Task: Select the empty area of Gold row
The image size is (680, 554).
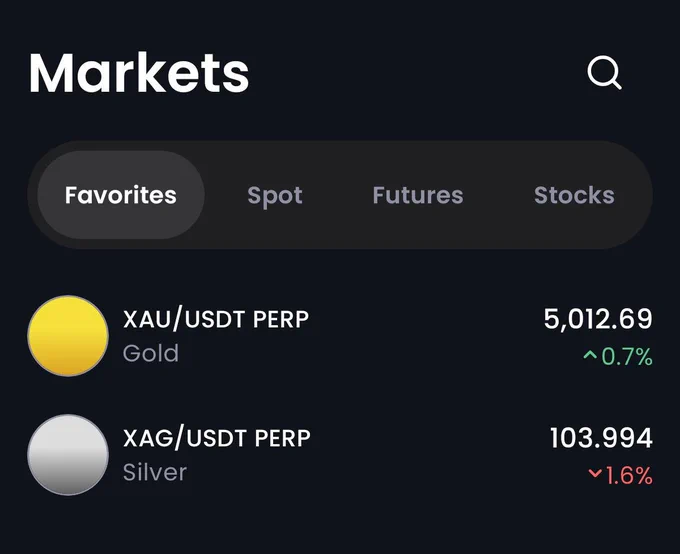Action: tap(425, 336)
